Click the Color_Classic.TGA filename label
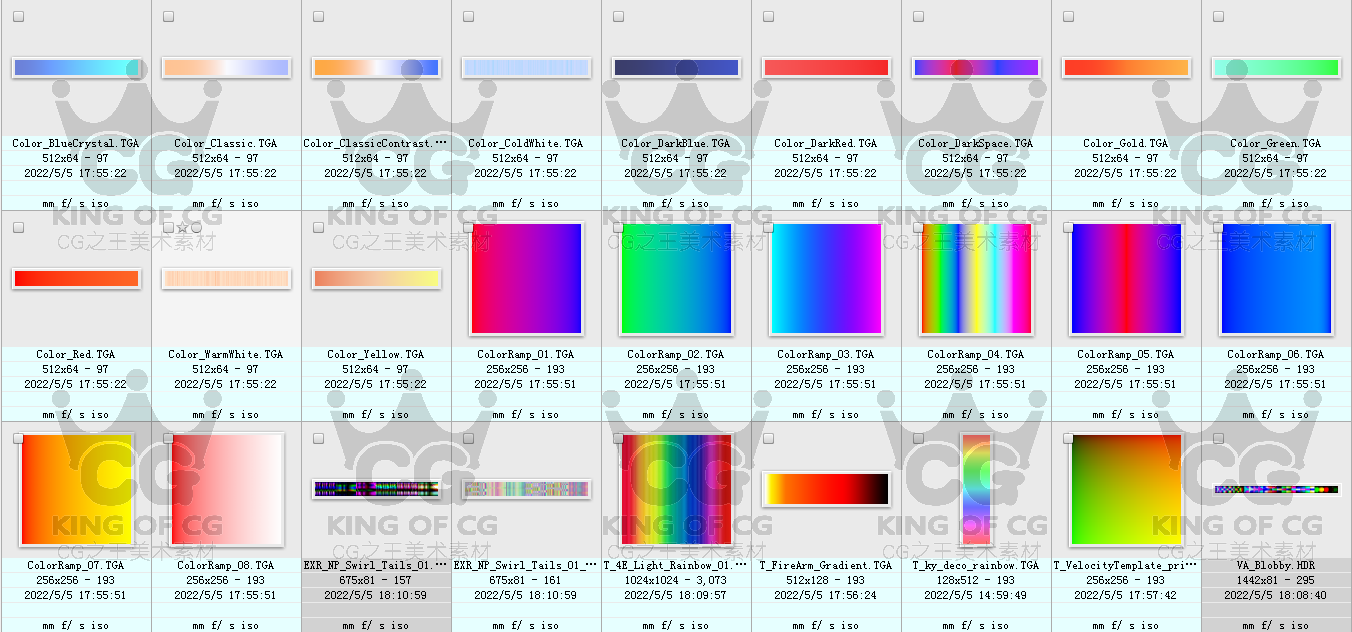Image resolution: width=1352 pixels, height=632 pixels. pyautogui.click(x=225, y=143)
